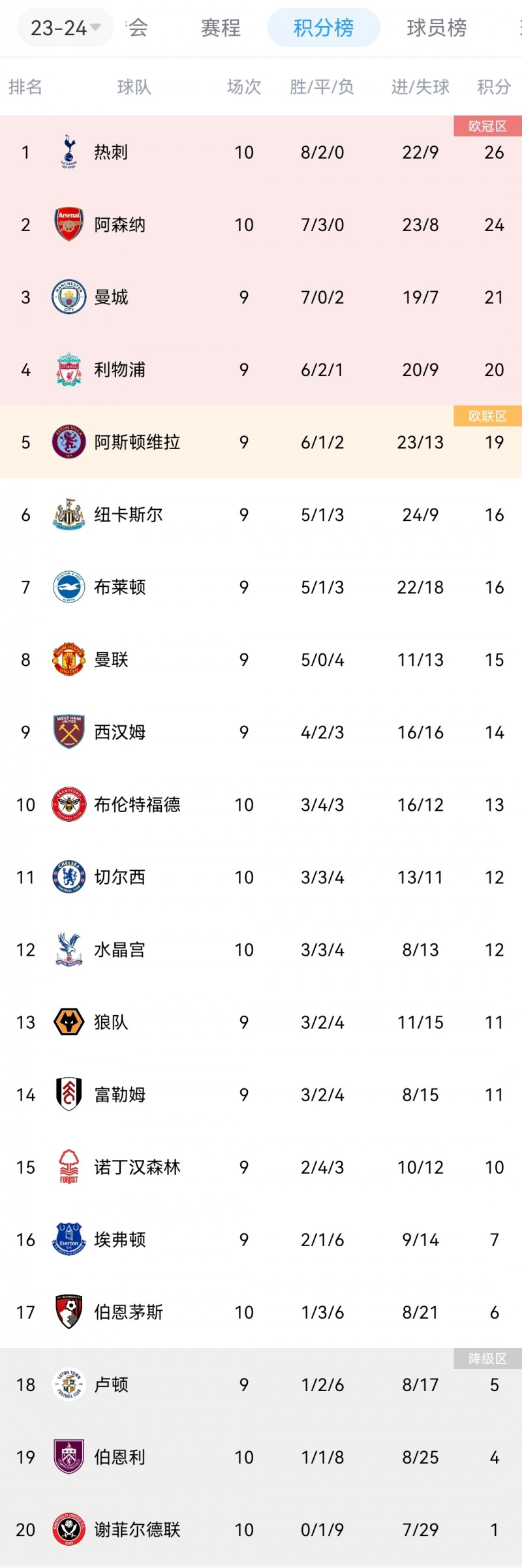Switch to the 赛程 tab

[221, 28]
